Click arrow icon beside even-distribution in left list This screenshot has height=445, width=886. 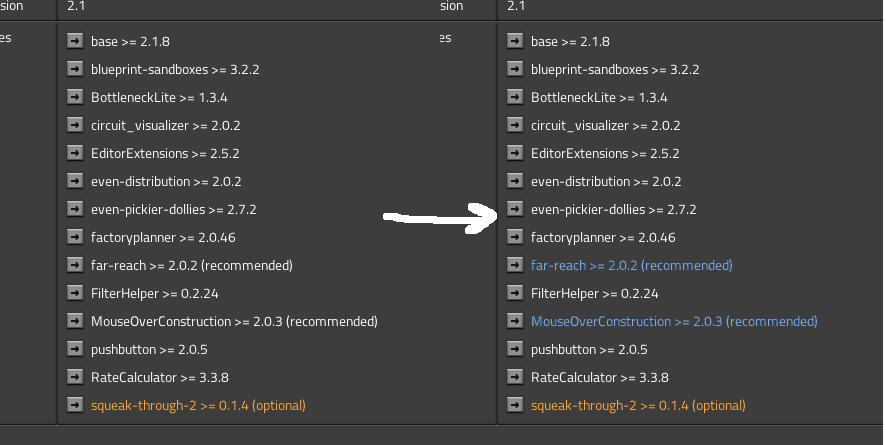click(75, 181)
